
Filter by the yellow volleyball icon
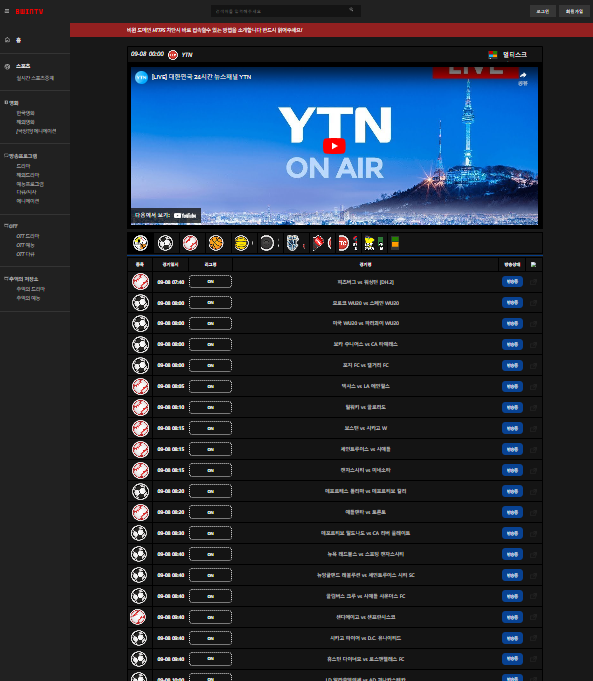[241, 243]
